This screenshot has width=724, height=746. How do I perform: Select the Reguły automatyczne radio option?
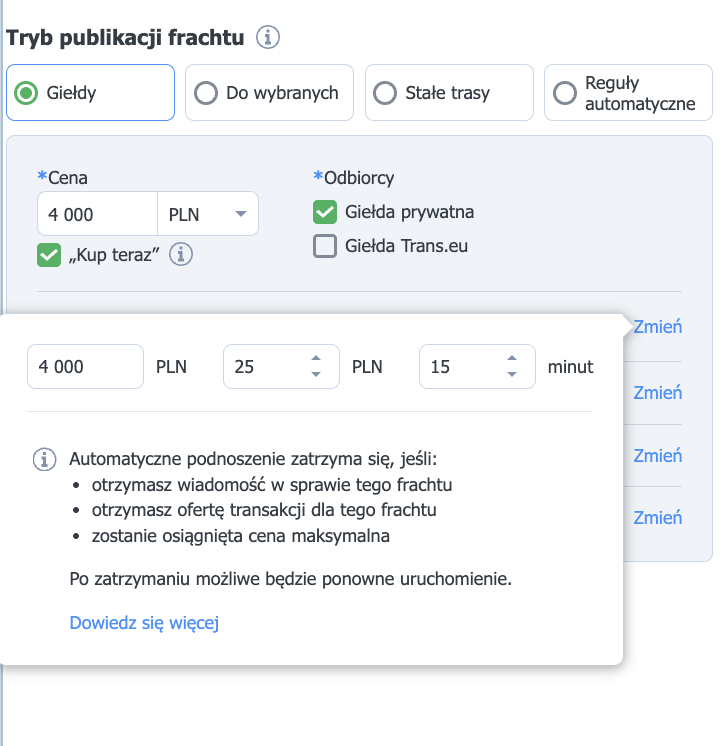[628, 92]
